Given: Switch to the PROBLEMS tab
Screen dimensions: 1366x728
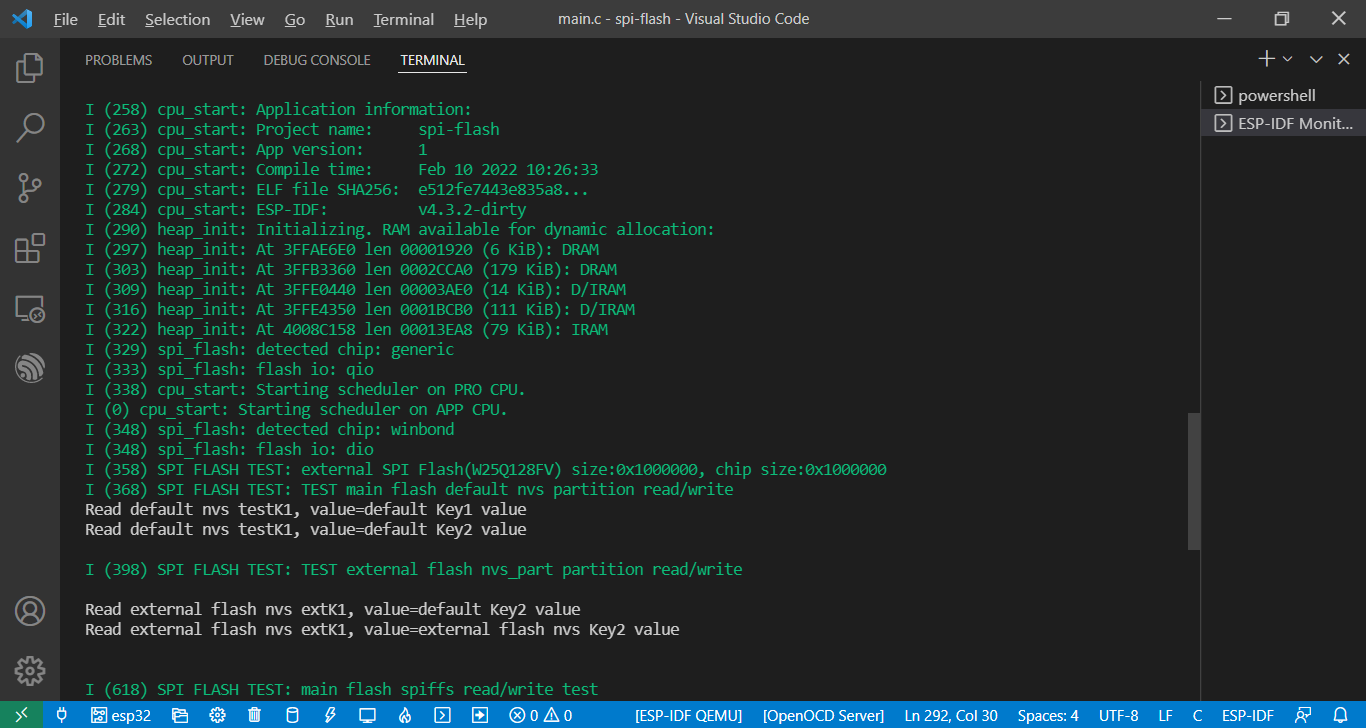Looking at the screenshot, I should pyautogui.click(x=119, y=60).
